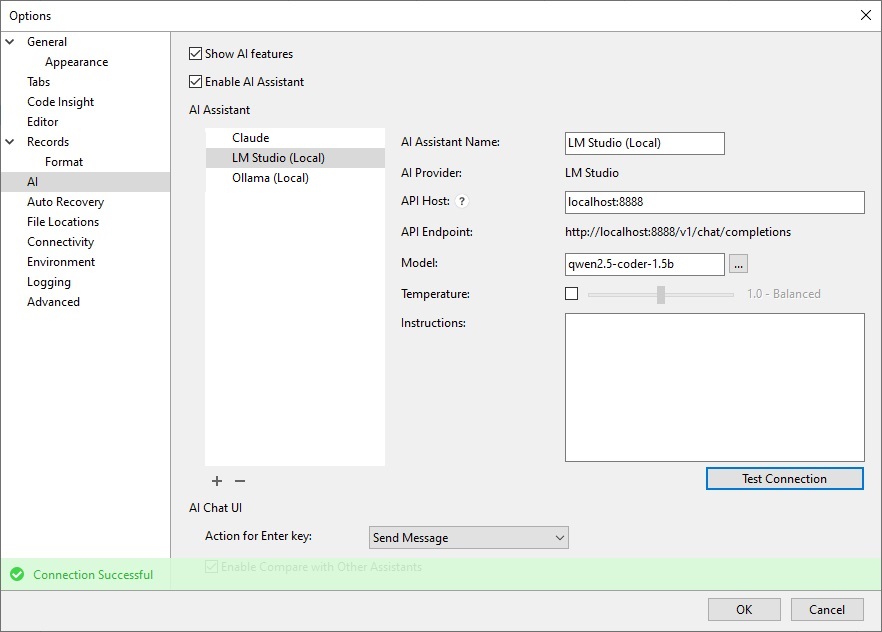This screenshot has height=632, width=882.
Task: Select Records in options tree
Action: [x=48, y=142]
